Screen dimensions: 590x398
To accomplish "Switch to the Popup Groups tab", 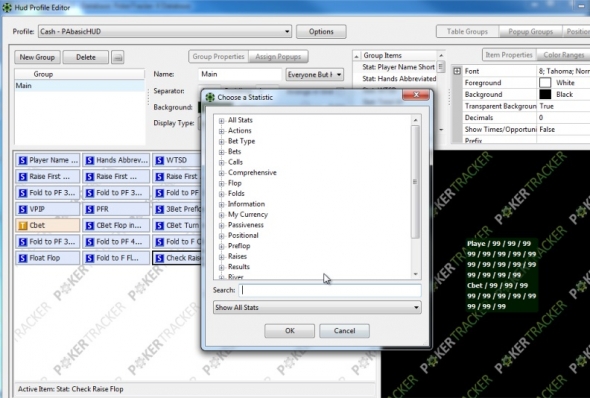I will click(x=530, y=32).
